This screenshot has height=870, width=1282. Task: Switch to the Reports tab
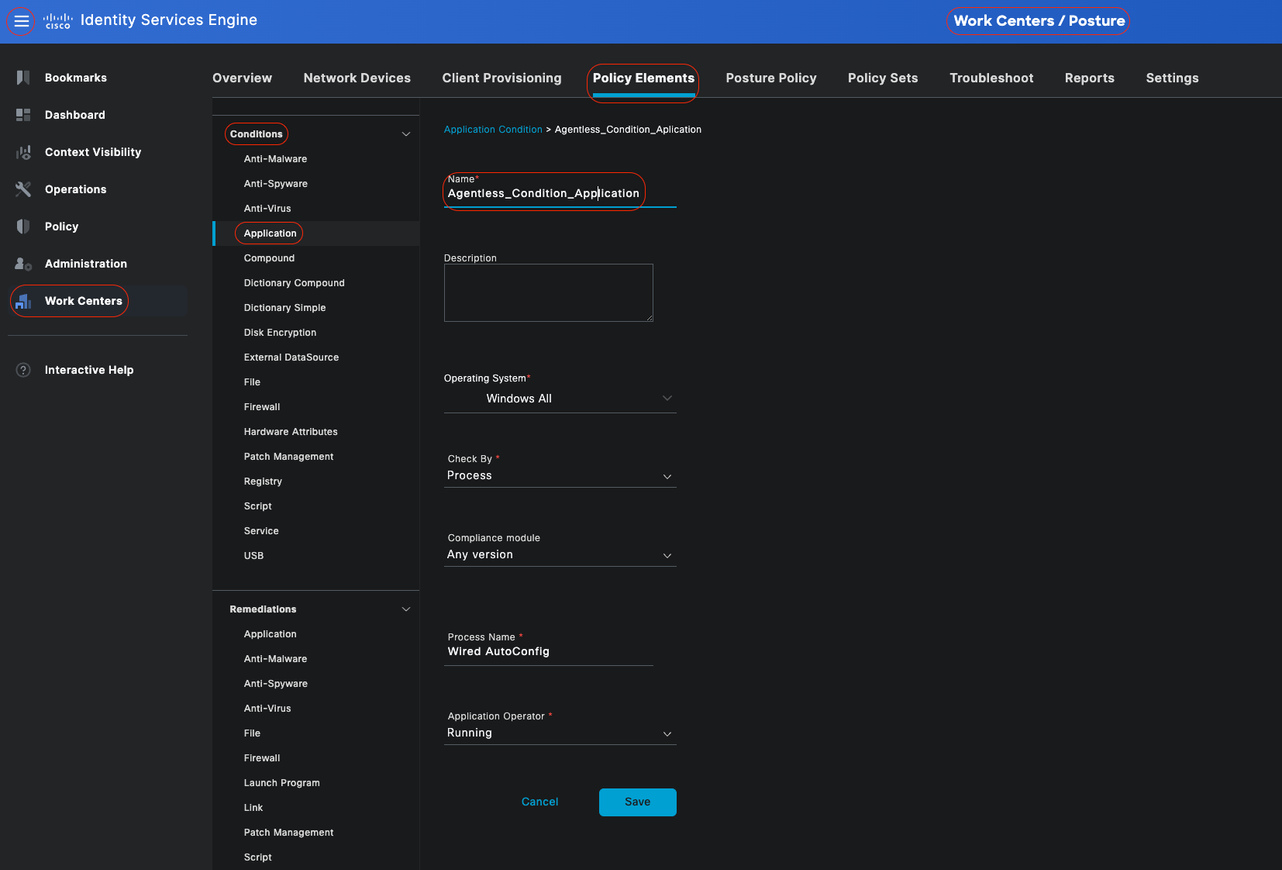click(x=1090, y=78)
